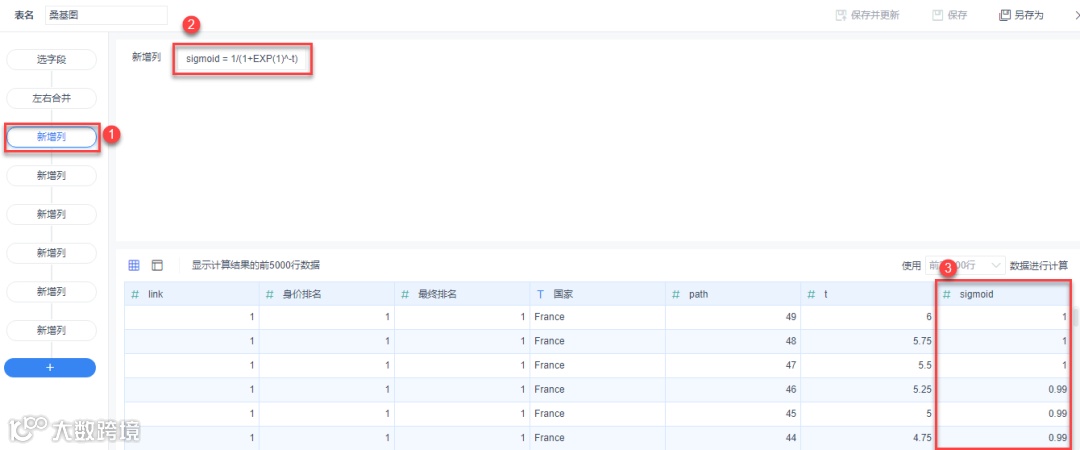Click the path cell with value 48
The image size is (1080, 450).
click(x=733, y=341)
